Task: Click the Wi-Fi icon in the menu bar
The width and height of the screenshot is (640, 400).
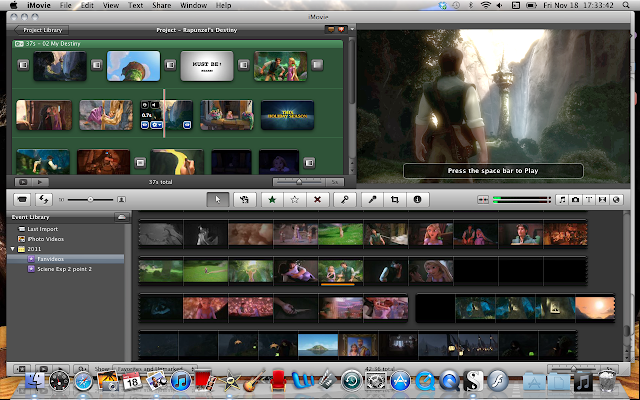Action: [485, 5]
